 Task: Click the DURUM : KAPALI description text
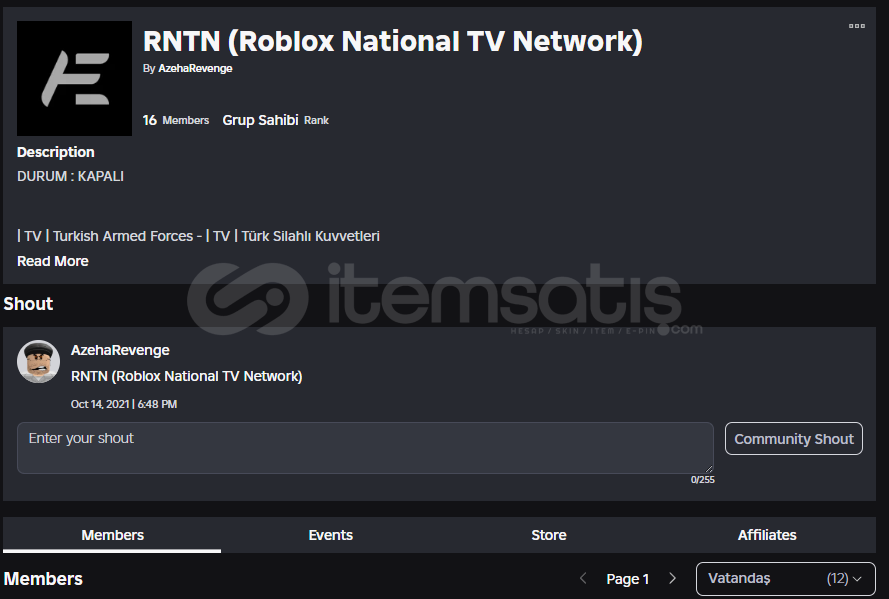click(70, 176)
